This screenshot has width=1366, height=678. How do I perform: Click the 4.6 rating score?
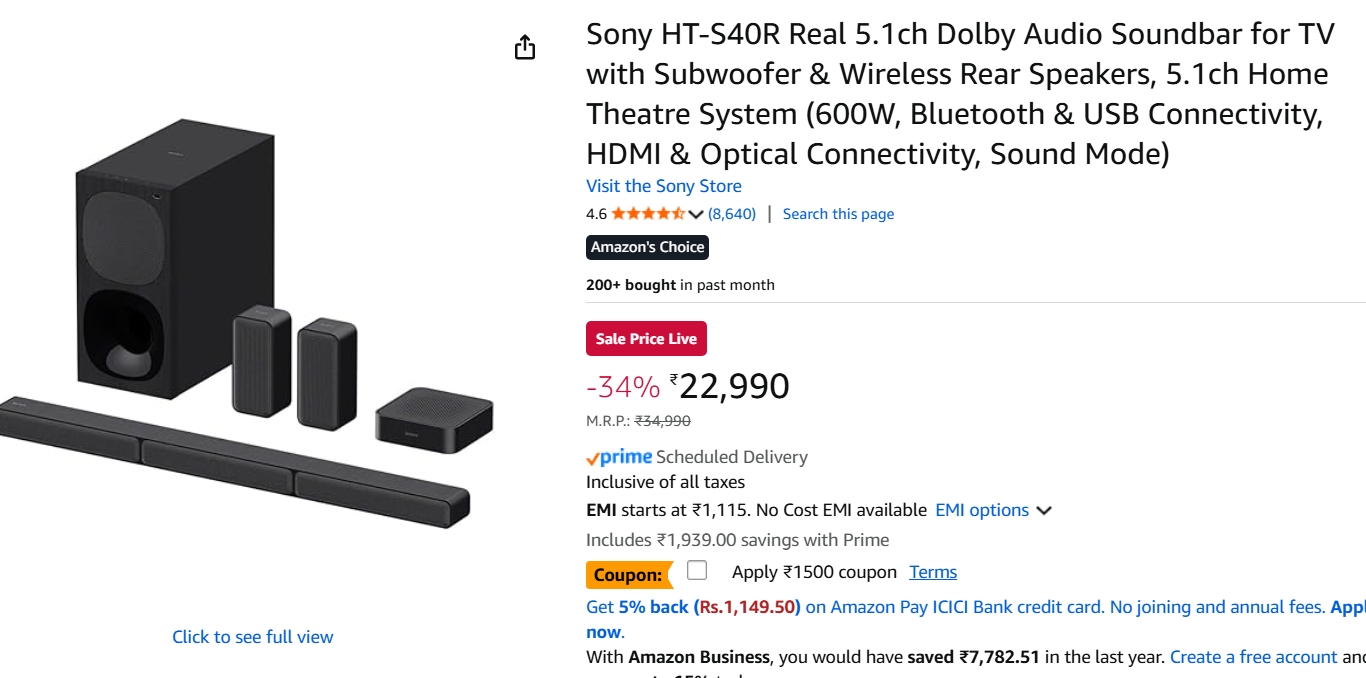[x=595, y=213]
